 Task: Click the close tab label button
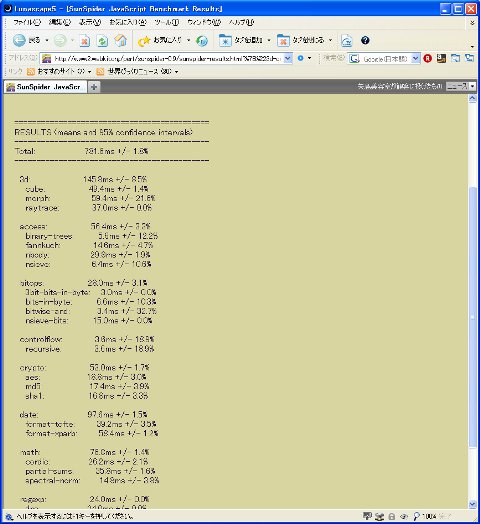point(308,40)
